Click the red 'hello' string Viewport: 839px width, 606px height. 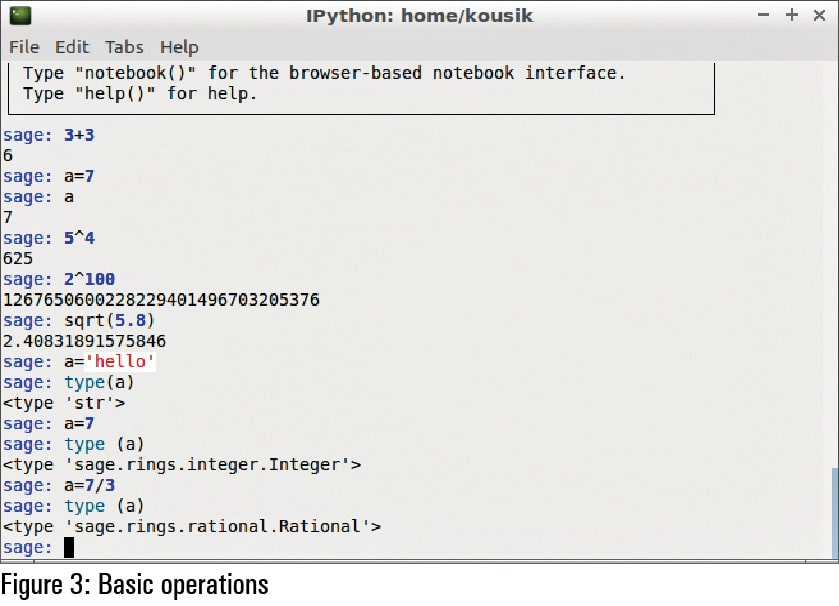point(120,362)
